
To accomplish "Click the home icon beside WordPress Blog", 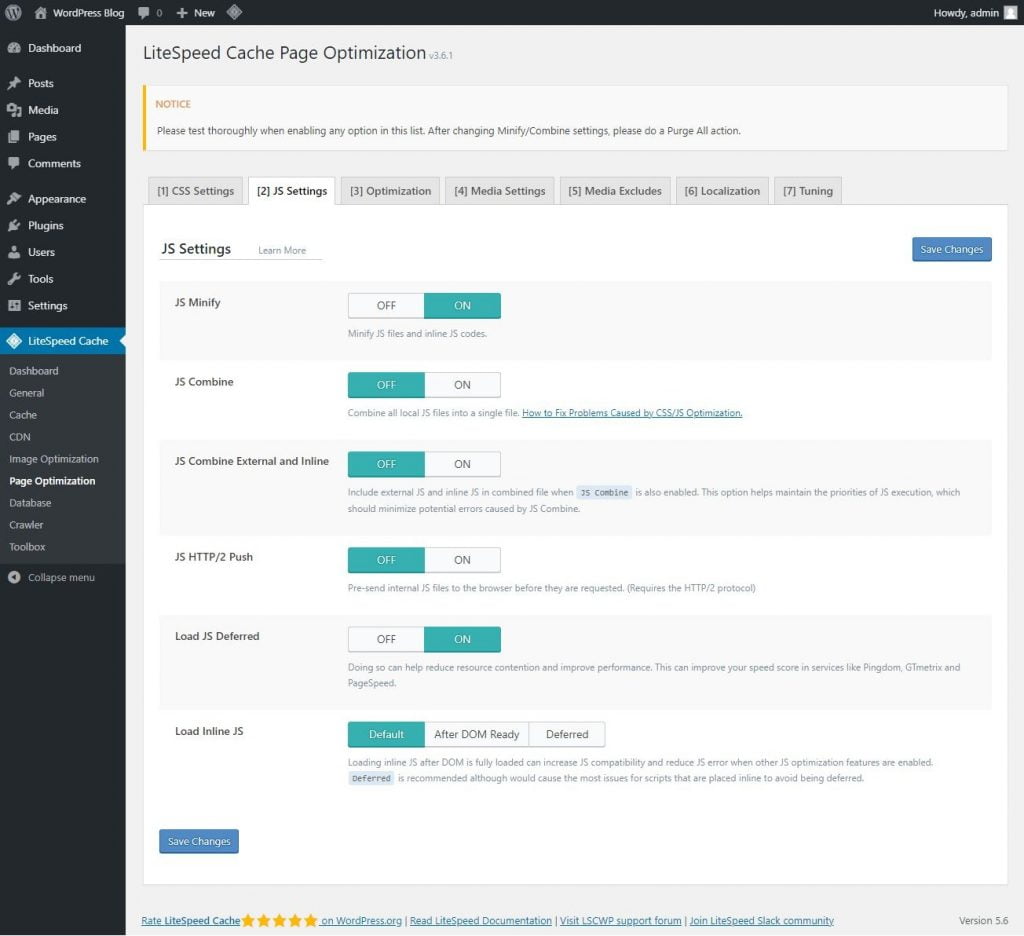I will pos(40,12).
